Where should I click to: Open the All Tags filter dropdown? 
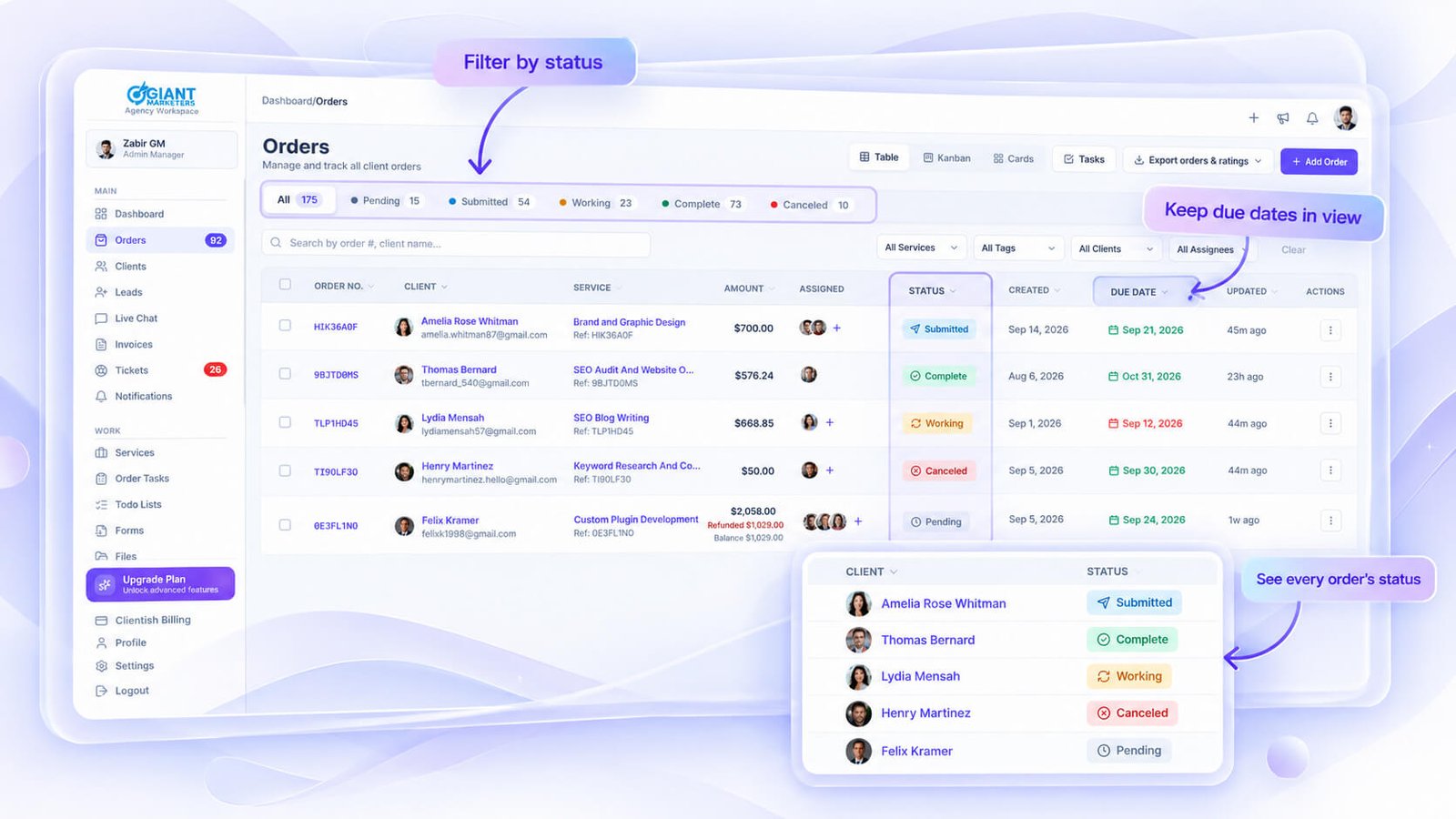[x=1017, y=248]
